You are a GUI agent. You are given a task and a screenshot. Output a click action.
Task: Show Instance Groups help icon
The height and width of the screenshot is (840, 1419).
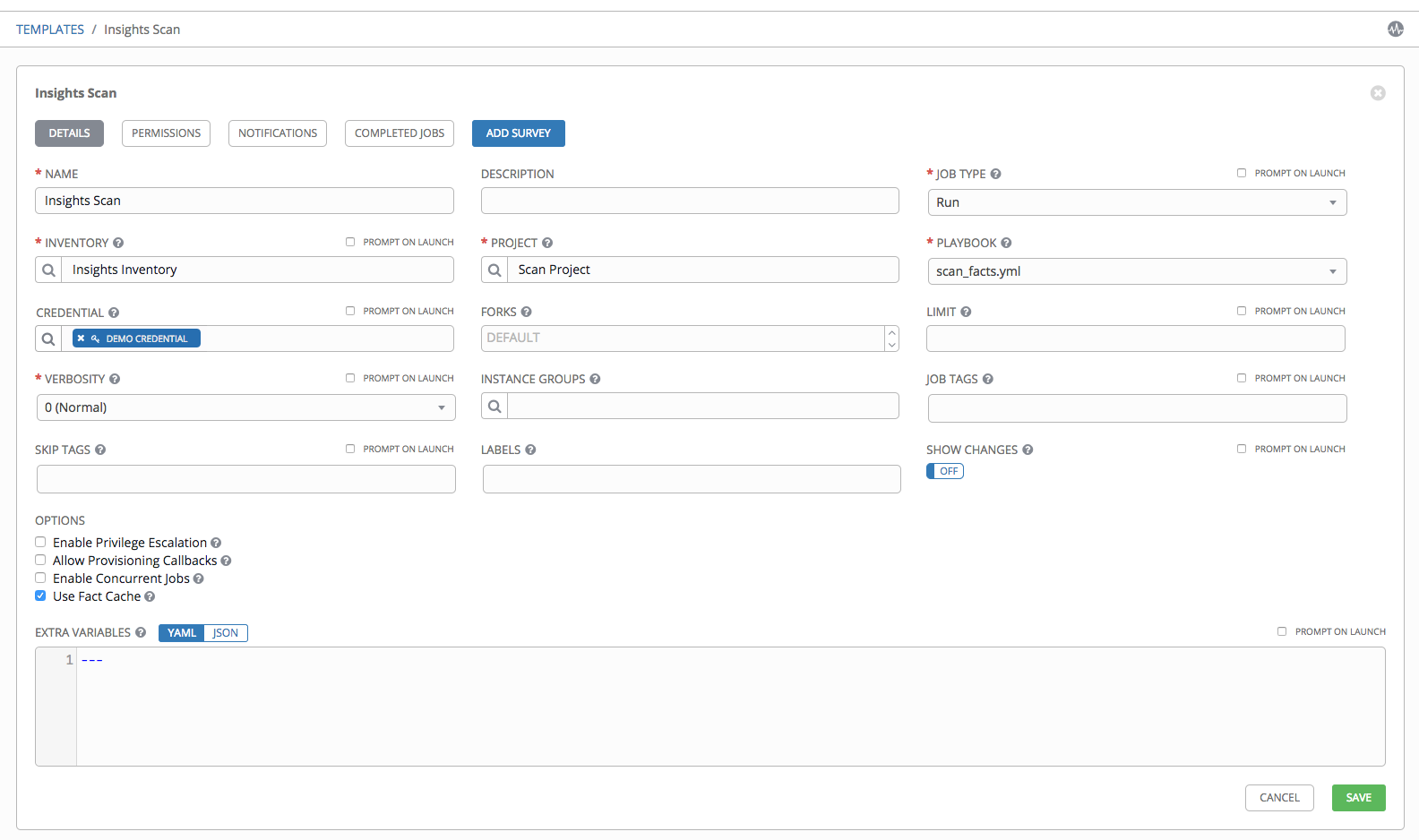point(595,379)
